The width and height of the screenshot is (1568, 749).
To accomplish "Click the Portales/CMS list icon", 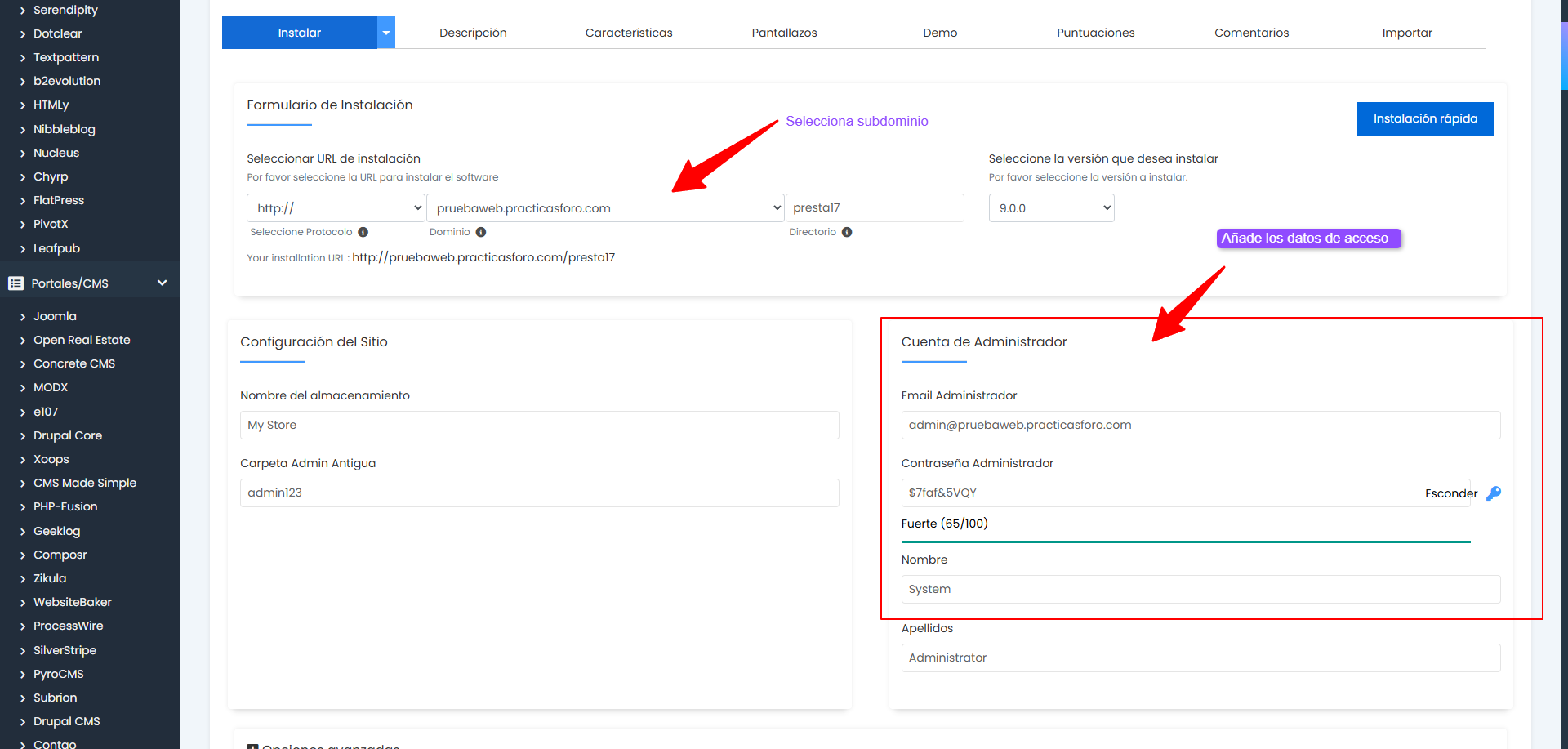I will tap(16, 283).
